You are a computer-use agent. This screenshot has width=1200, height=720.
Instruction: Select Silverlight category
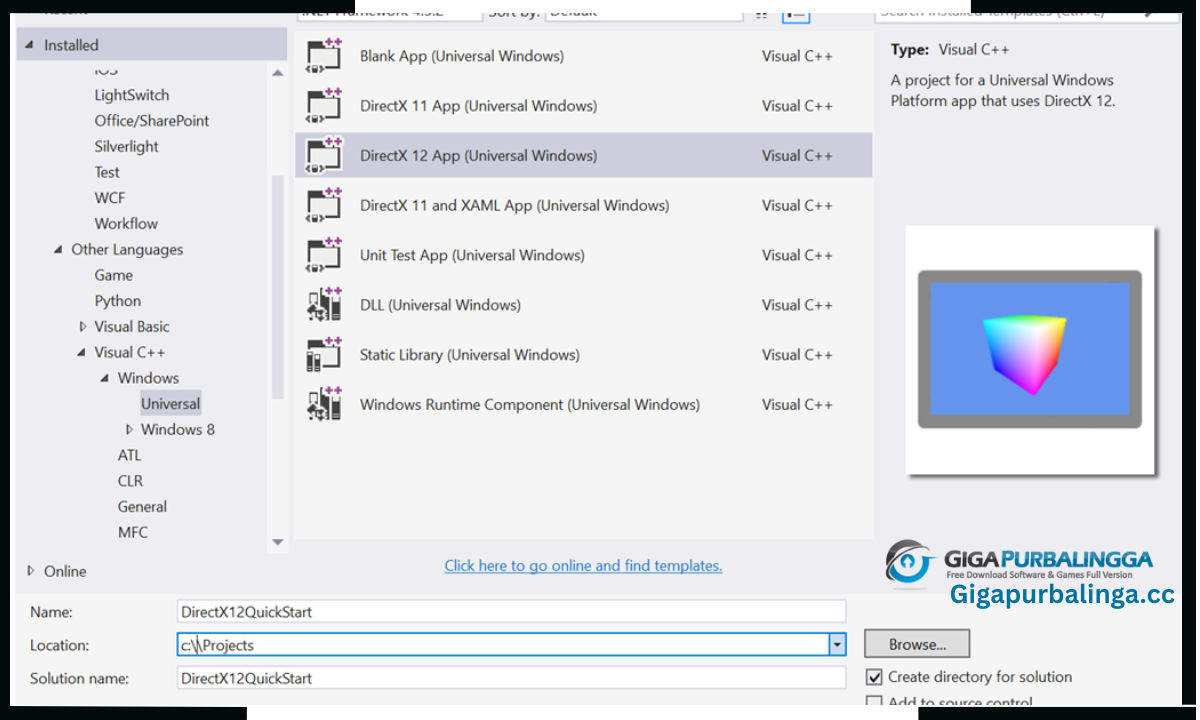click(x=127, y=147)
